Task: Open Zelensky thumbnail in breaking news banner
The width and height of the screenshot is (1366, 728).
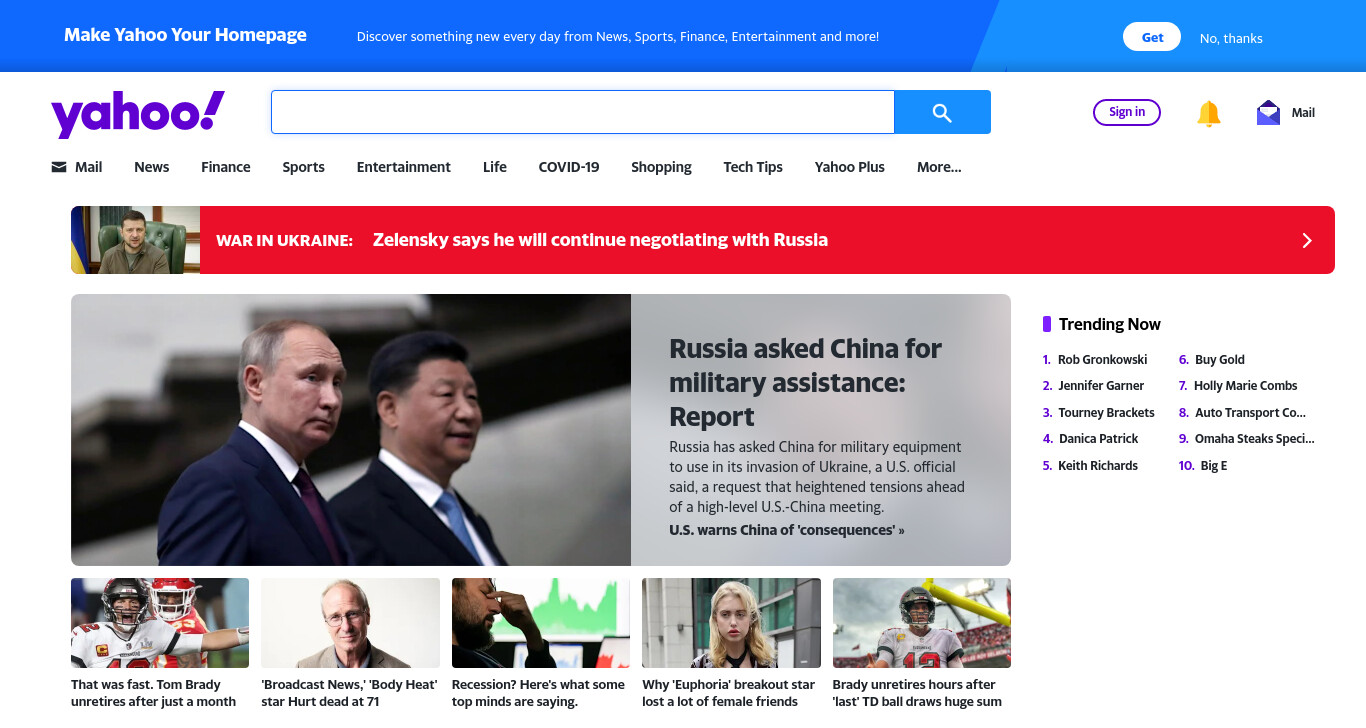Action: tap(135, 240)
